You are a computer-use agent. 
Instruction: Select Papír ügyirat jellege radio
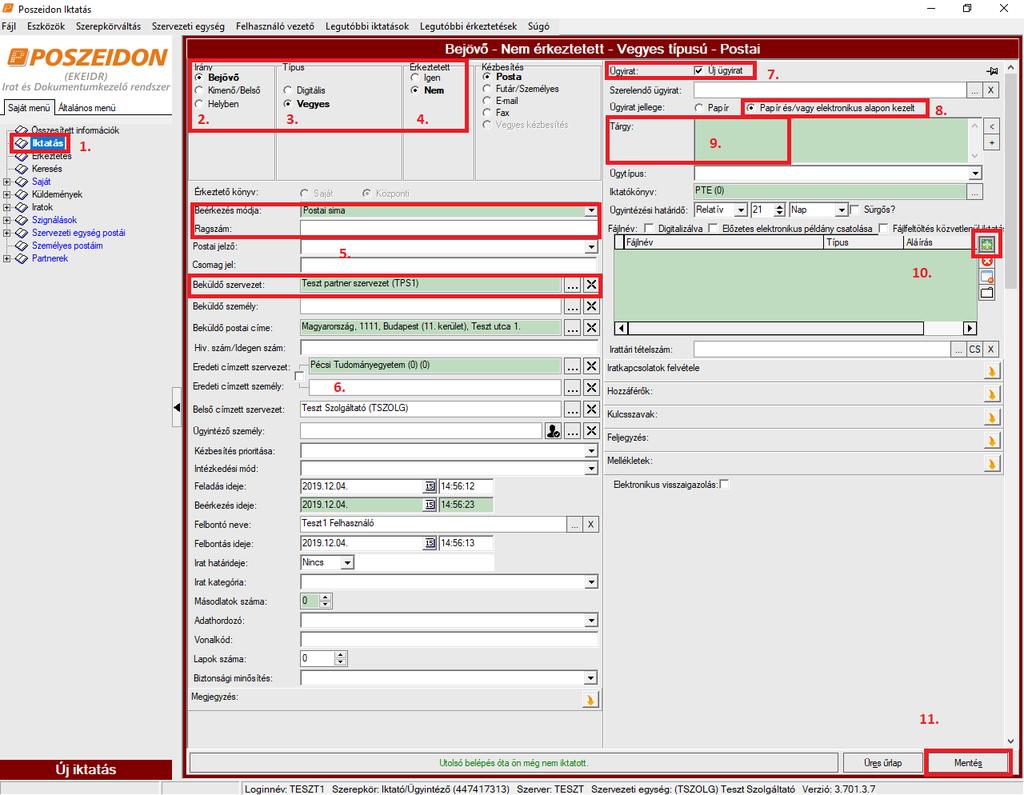(x=699, y=108)
